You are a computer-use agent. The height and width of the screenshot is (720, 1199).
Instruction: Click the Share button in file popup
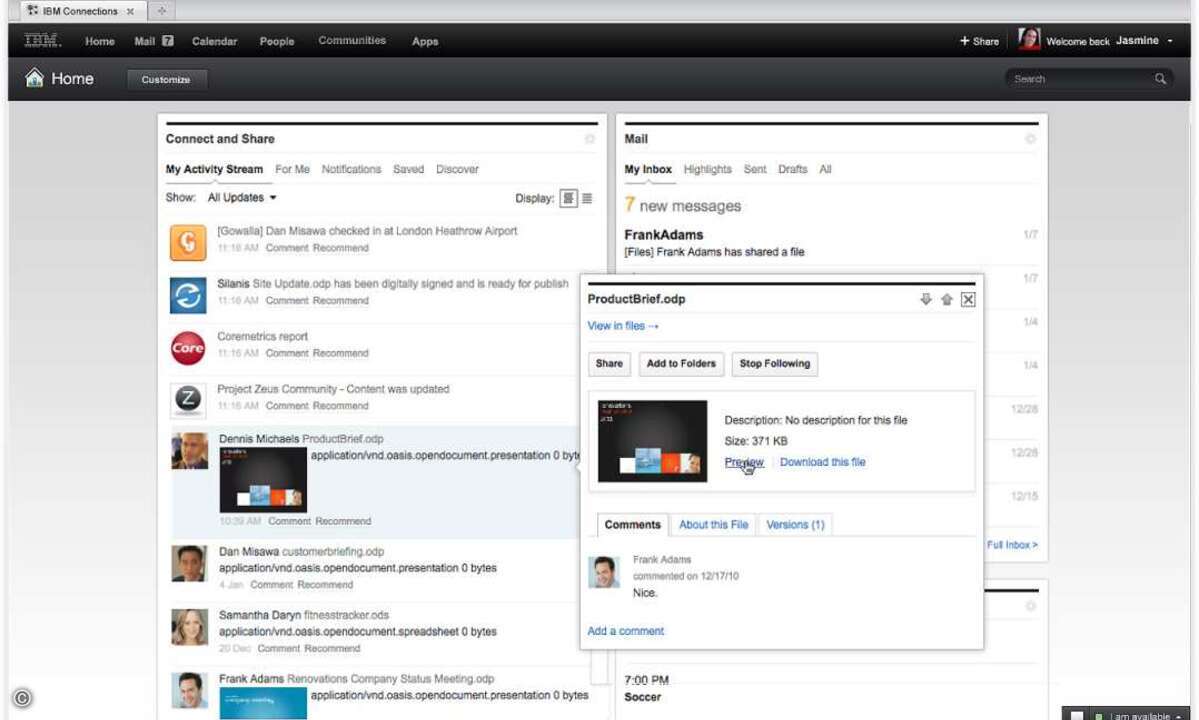pos(609,364)
